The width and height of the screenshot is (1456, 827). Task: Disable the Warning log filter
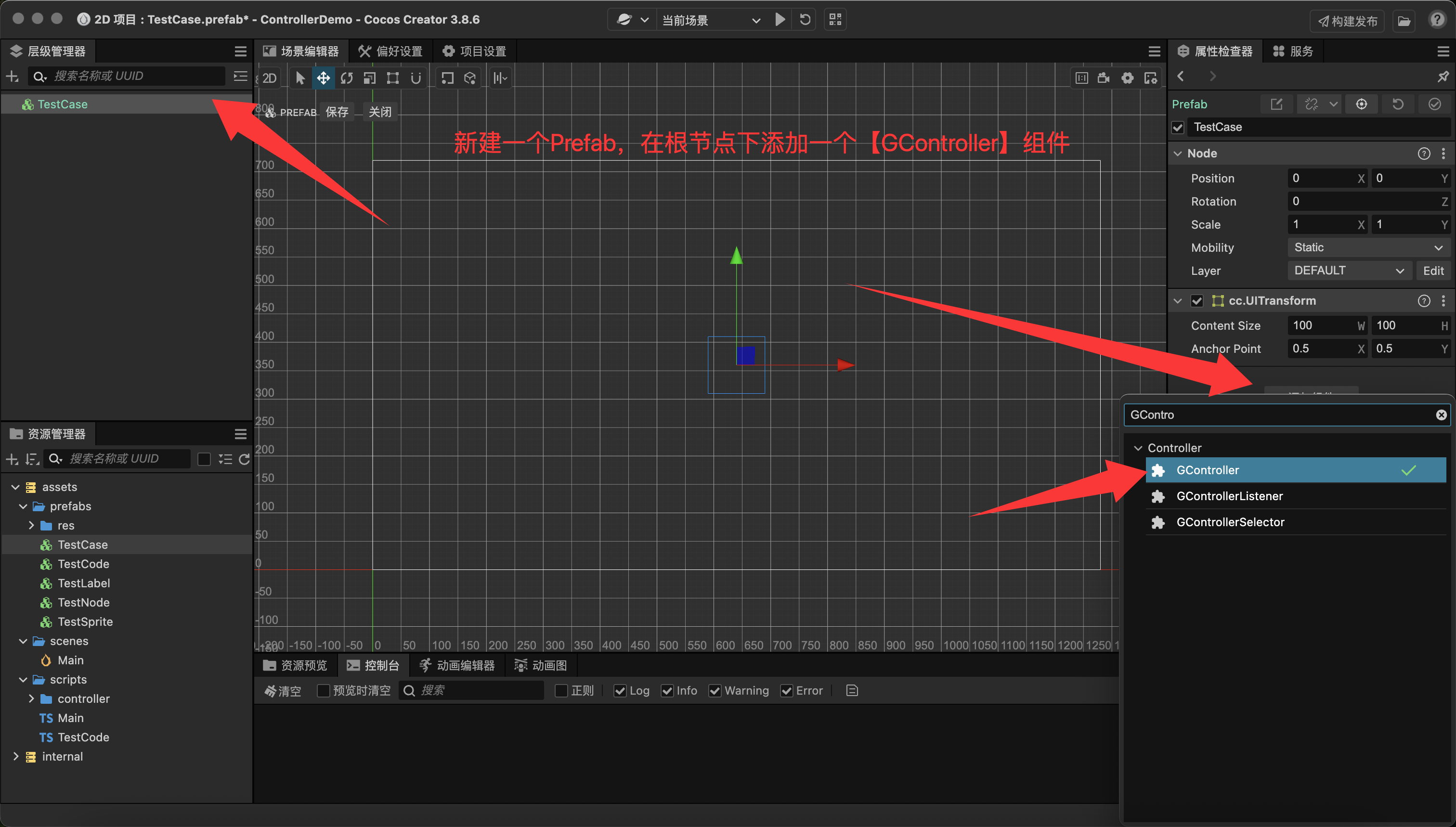click(x=715, y=691)
